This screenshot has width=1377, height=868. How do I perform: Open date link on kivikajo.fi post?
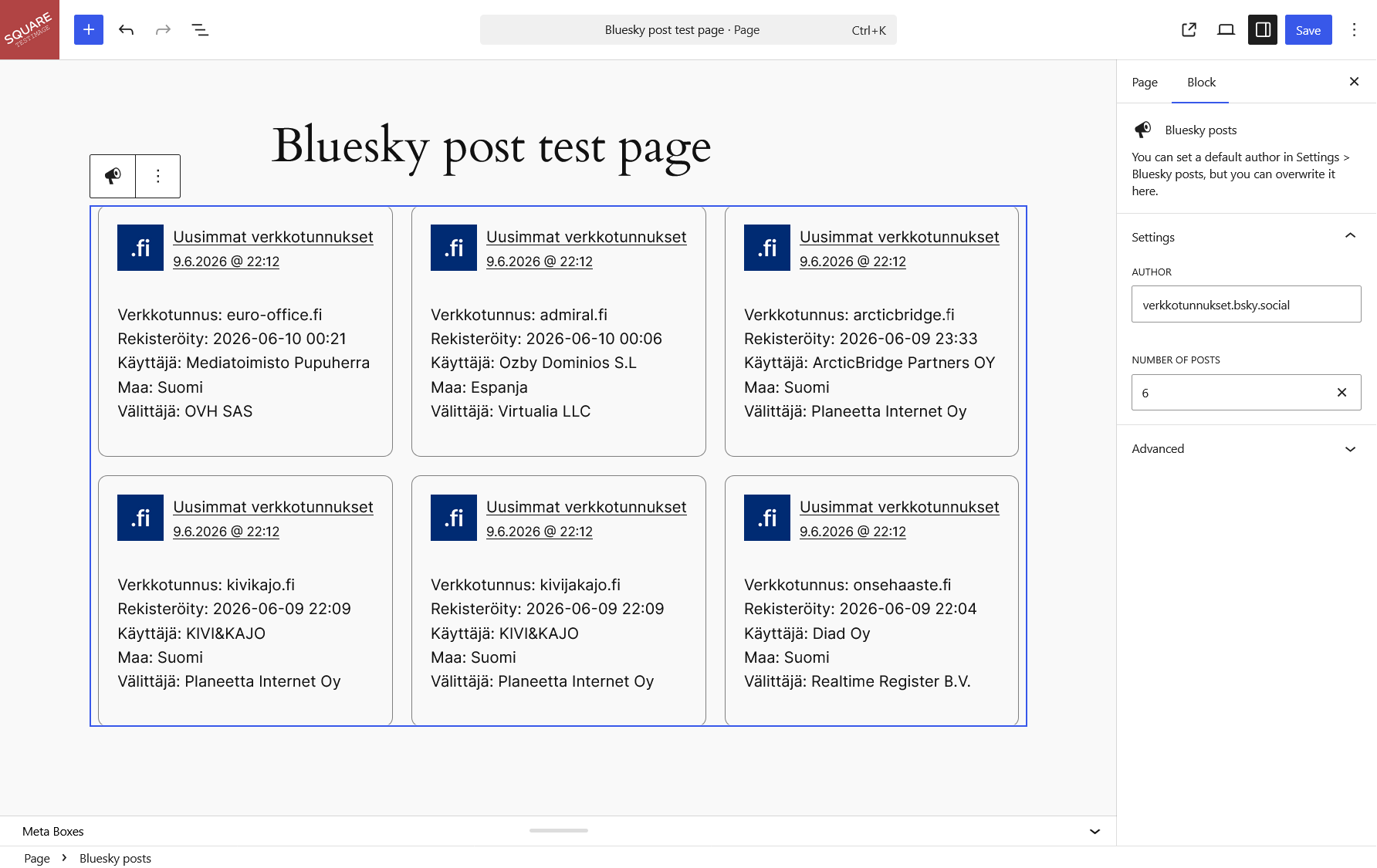(x=226, y=532)
